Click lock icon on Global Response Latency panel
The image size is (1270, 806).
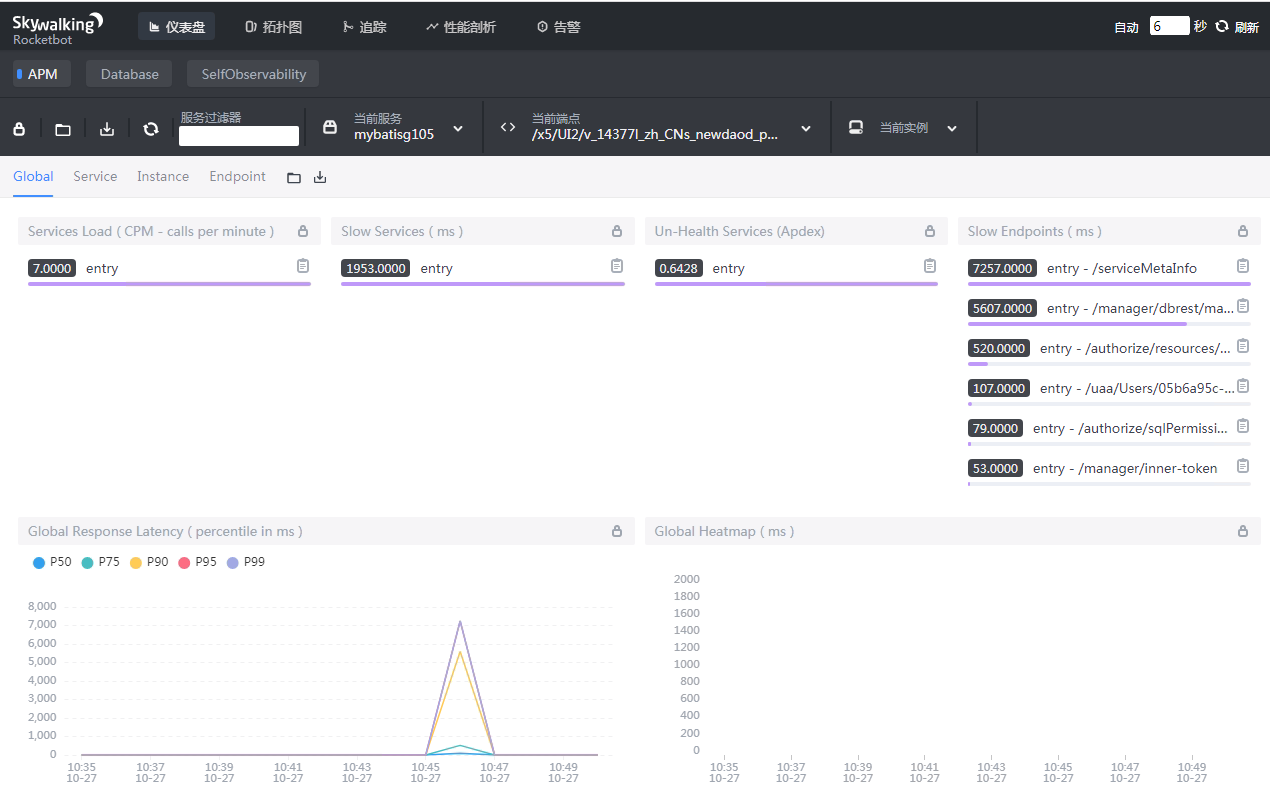click(x=617, y=531)
